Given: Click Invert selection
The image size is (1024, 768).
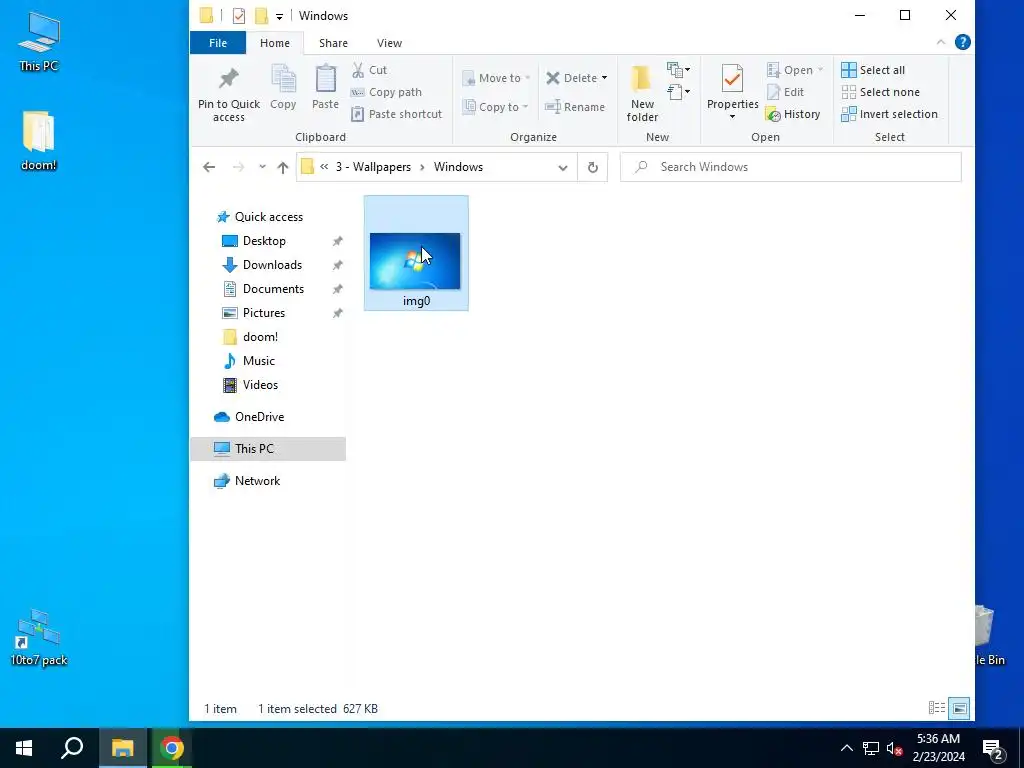Looking at the screenshot, I should pyautogui.click(x=889, y=114).
